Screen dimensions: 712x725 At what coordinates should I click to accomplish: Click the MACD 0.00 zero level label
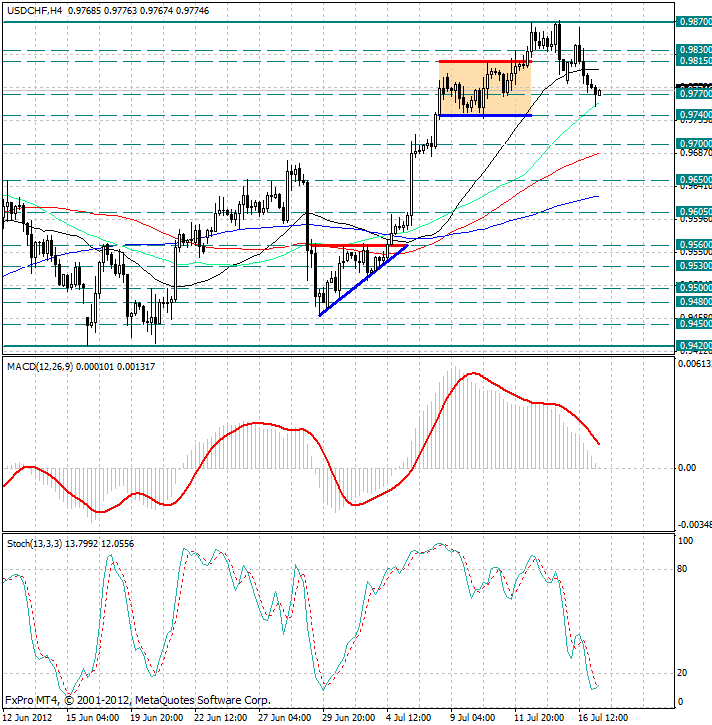pos(687,468)
